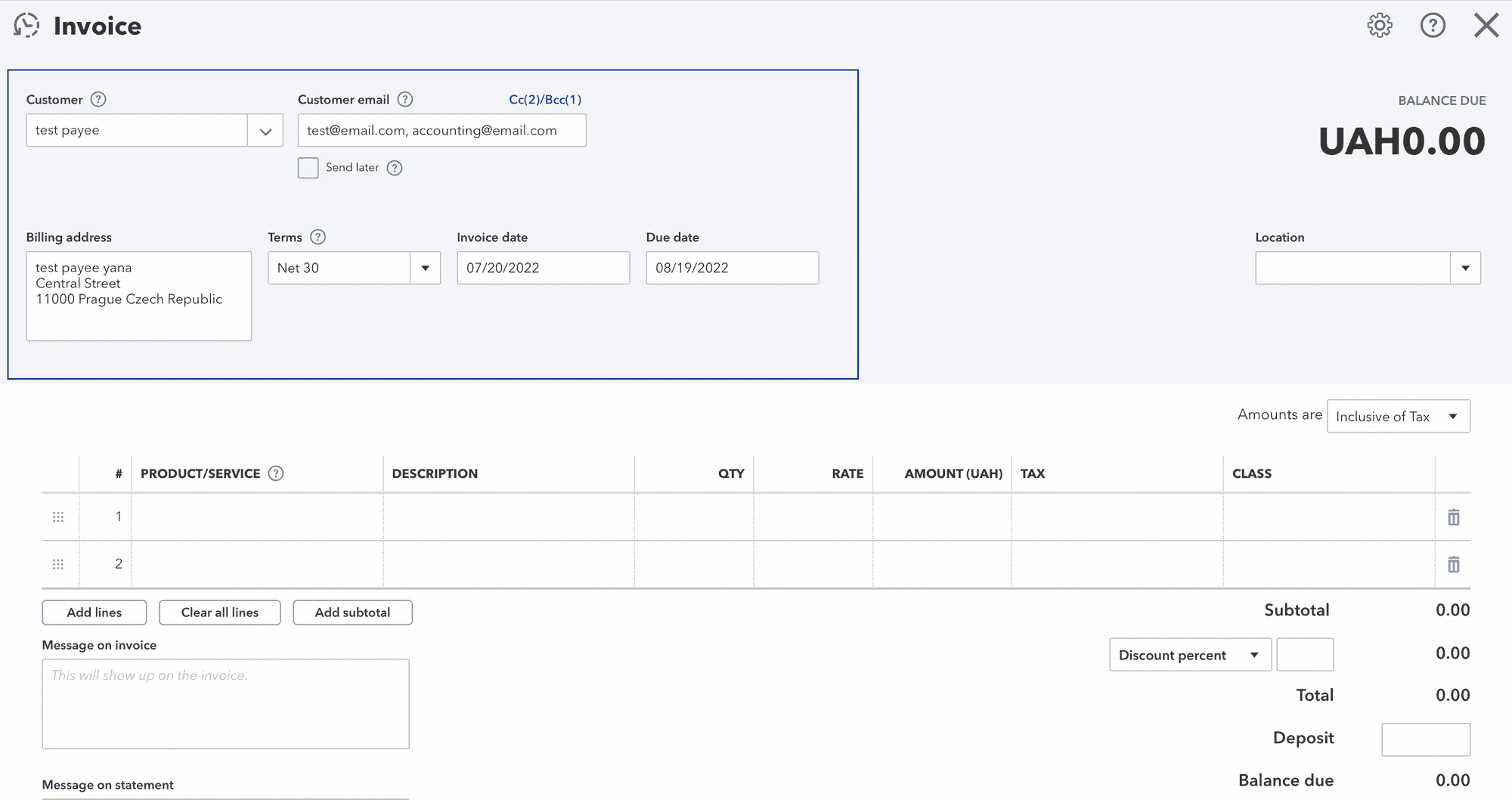Viewport: 1512px width, 800px height.
Task: Clear all lines from the invoice
Action: [219, 612]
